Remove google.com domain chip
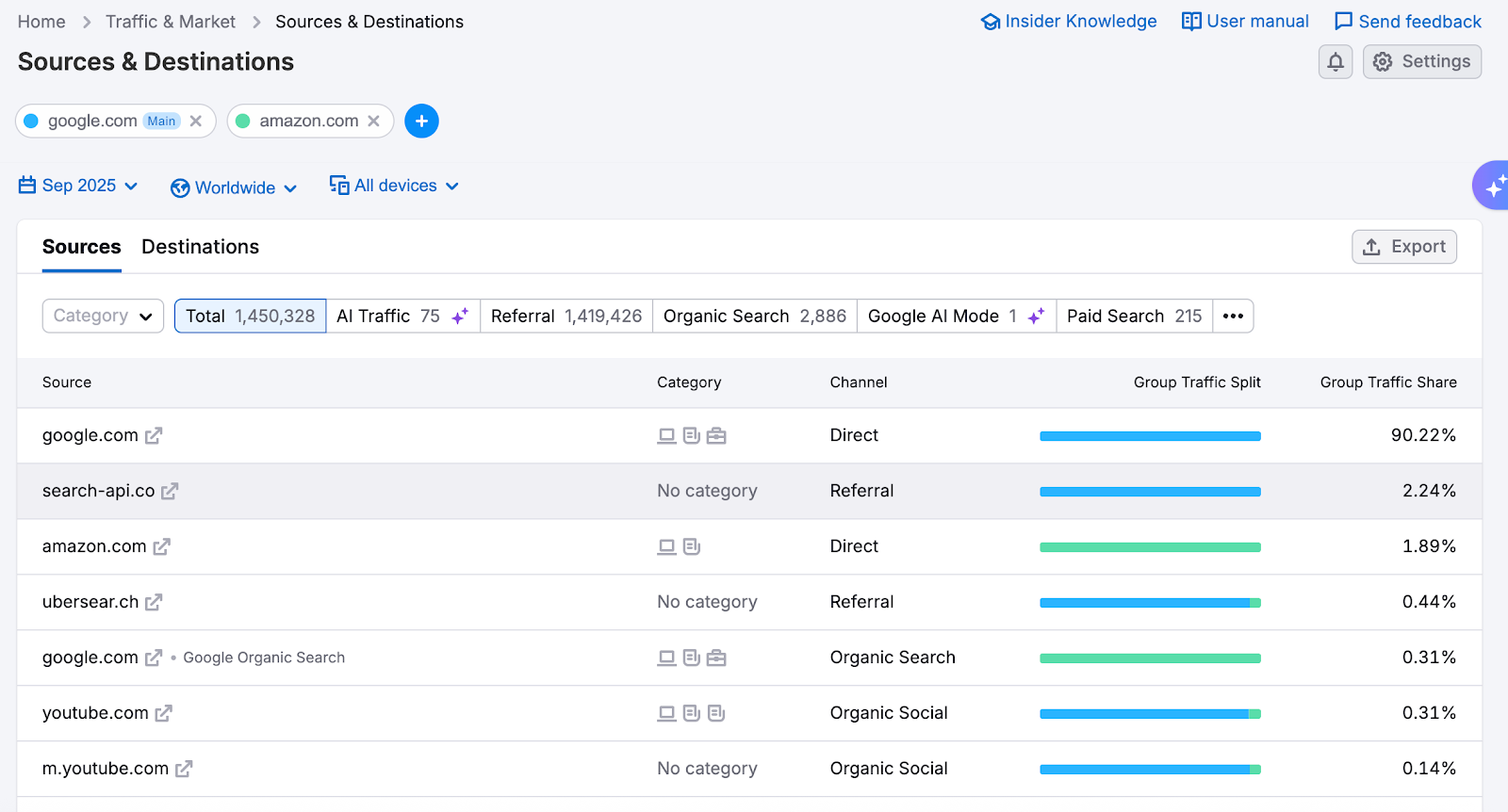 [x=196, y=121]
